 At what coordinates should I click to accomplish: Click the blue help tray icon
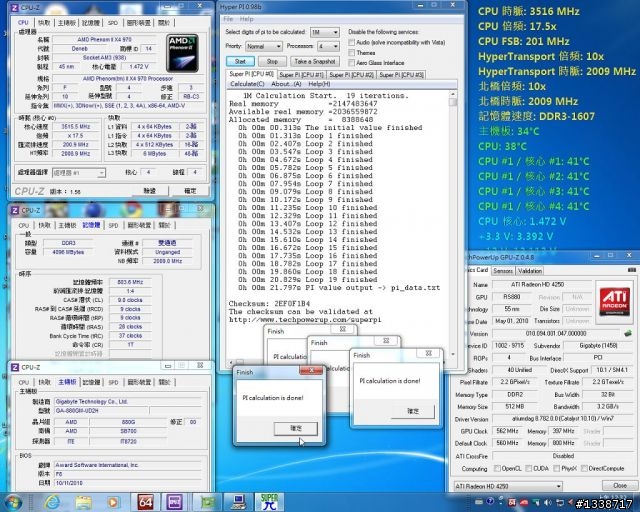click(490, 502)
